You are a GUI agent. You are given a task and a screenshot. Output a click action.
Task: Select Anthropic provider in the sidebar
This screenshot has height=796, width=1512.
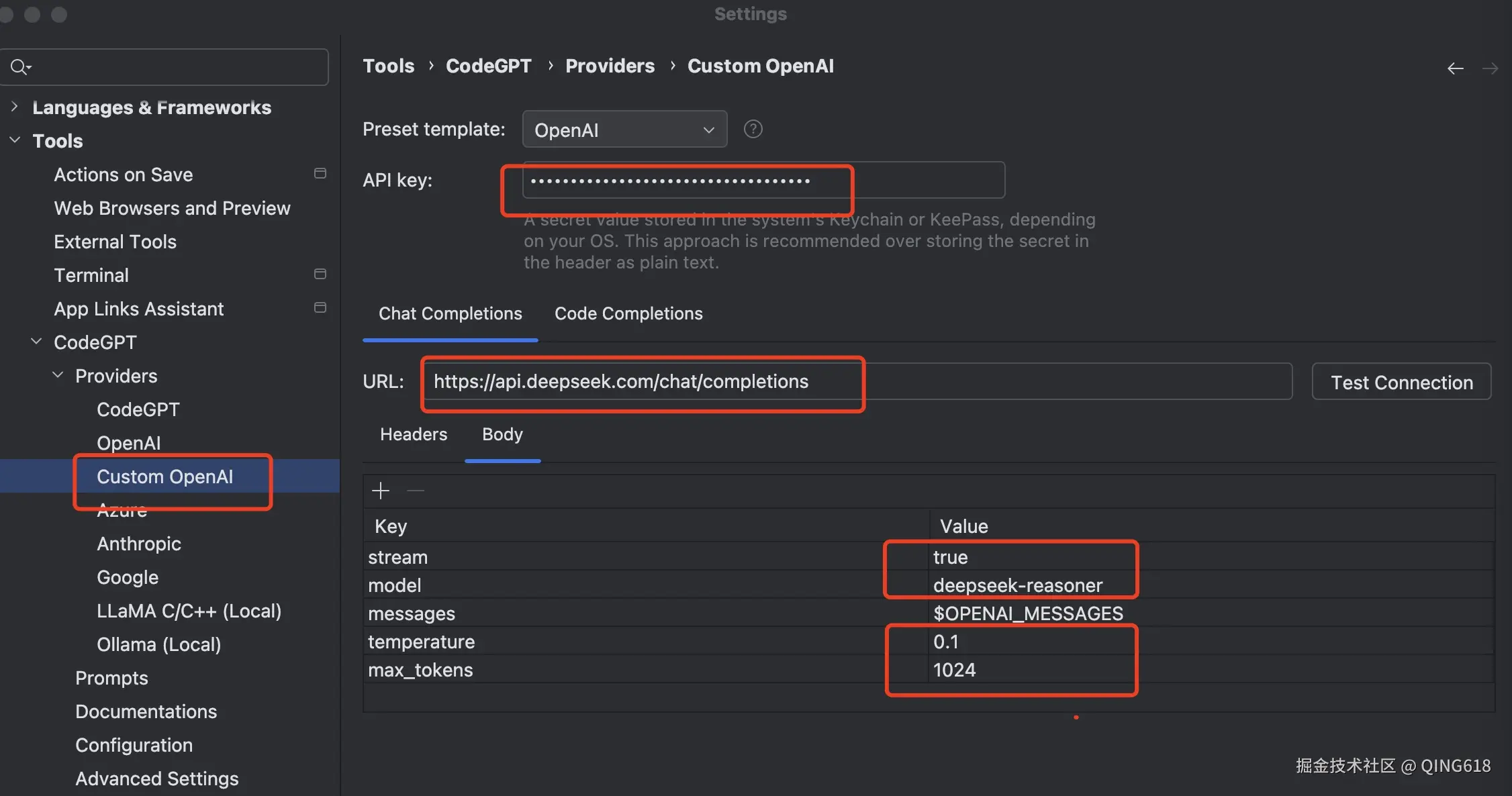click(x=139, y=544)
